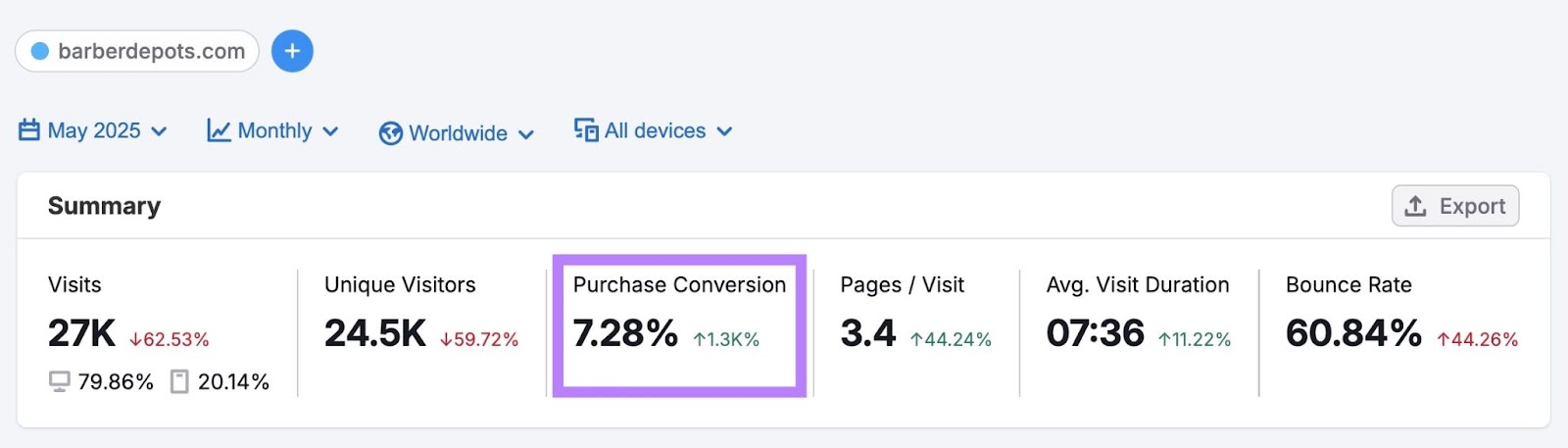Click the Unique Visitors 24.5K value
Viewport: 1568px width, 448px height.
click(375, 333)
